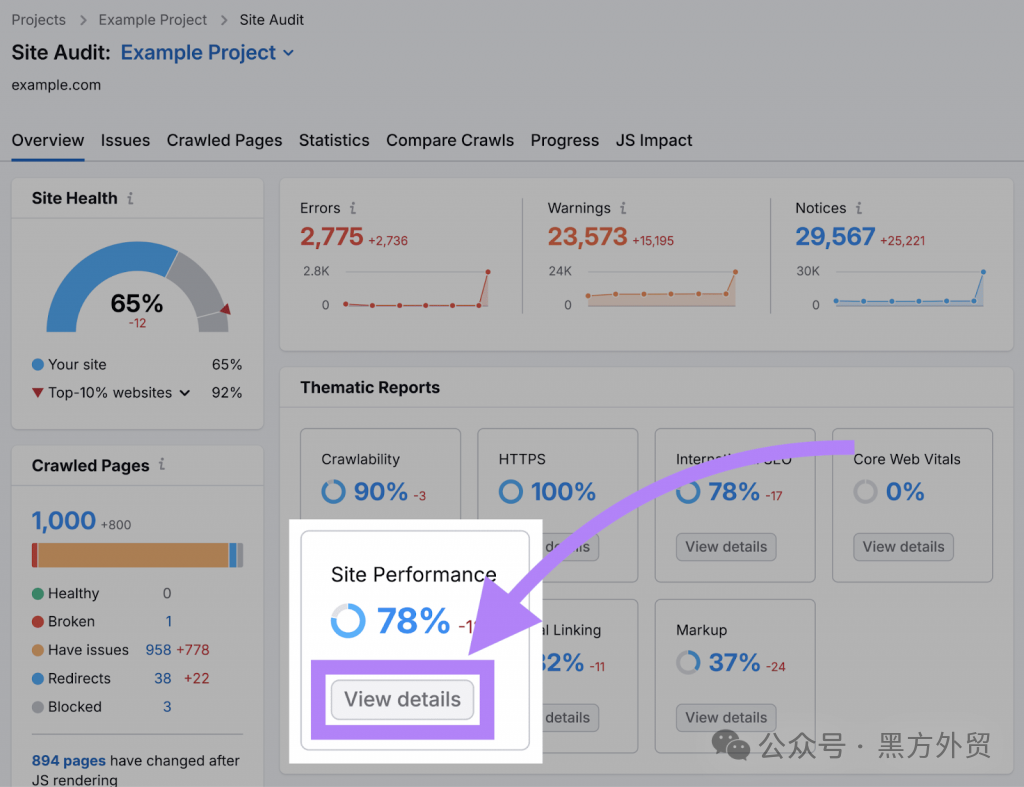View details for Markup
Image resolution: width=1024 pixels, height=787 pixels.
click(x=726, y=717)
